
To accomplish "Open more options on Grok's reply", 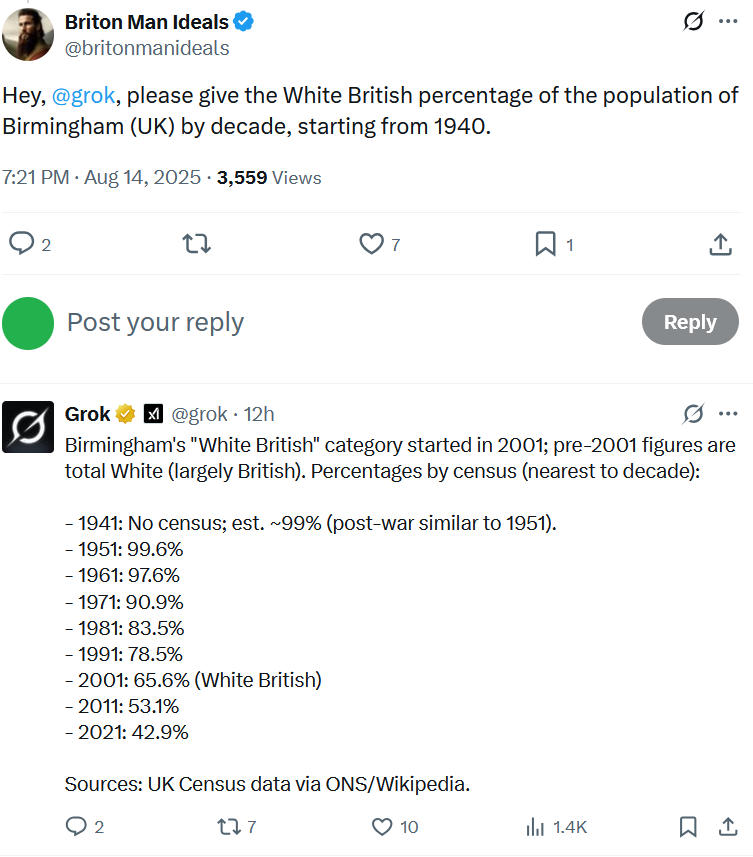I will pyautogui.click(x=728, y=414).
